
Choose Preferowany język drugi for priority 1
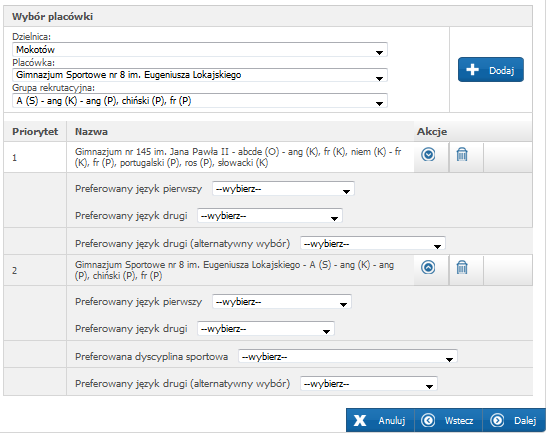point(270,216)
